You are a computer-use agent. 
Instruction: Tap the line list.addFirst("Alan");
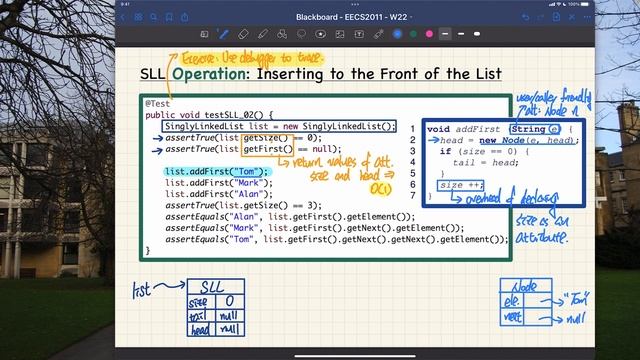tap(219, 194)
